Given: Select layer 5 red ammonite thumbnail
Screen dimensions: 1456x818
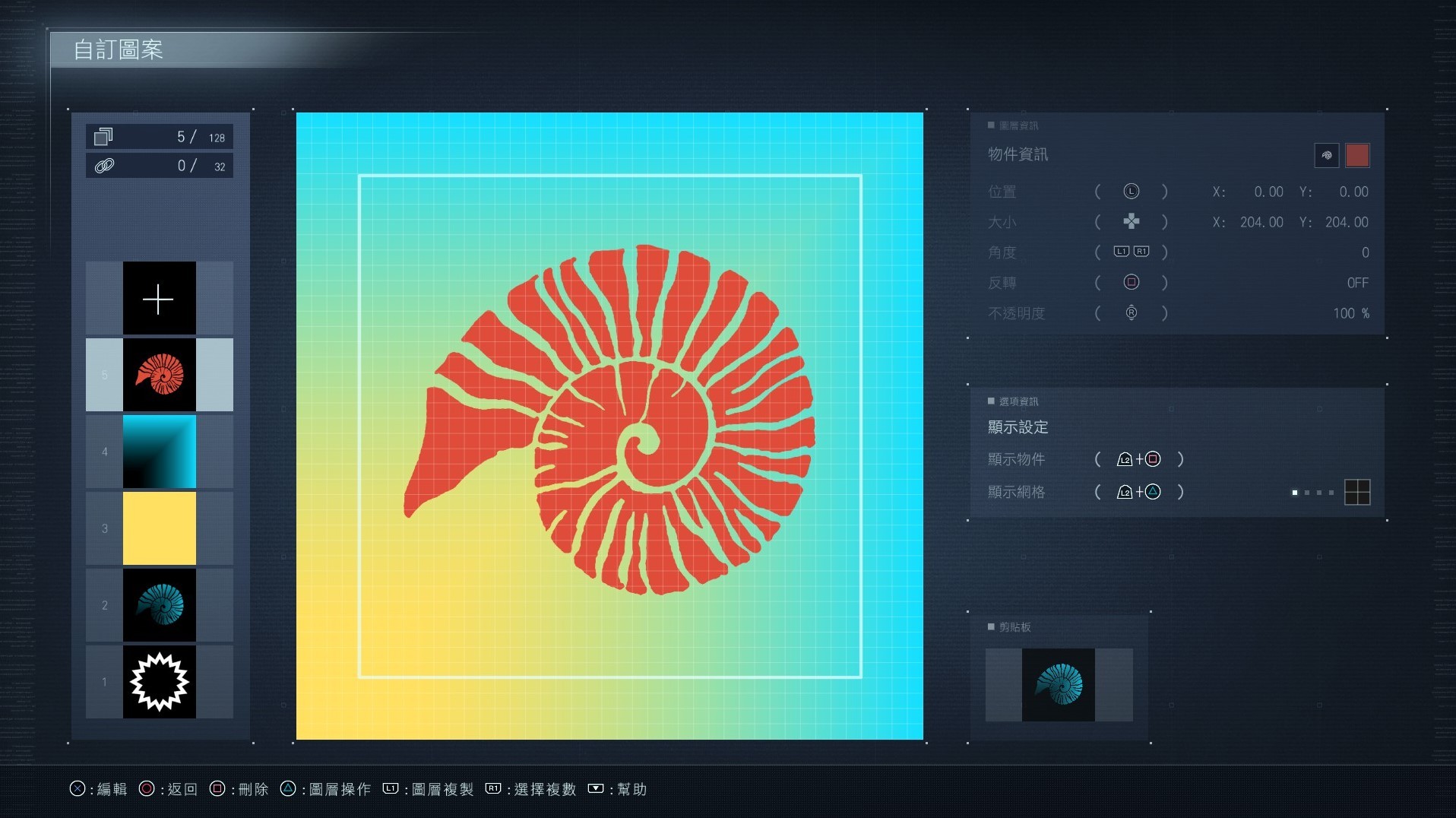Looking at the screenshot, I should click(159, 375).
